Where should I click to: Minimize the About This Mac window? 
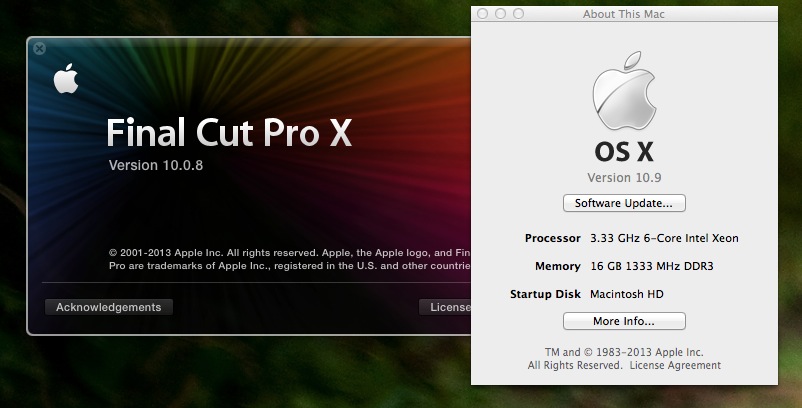(x=500, y=14)
